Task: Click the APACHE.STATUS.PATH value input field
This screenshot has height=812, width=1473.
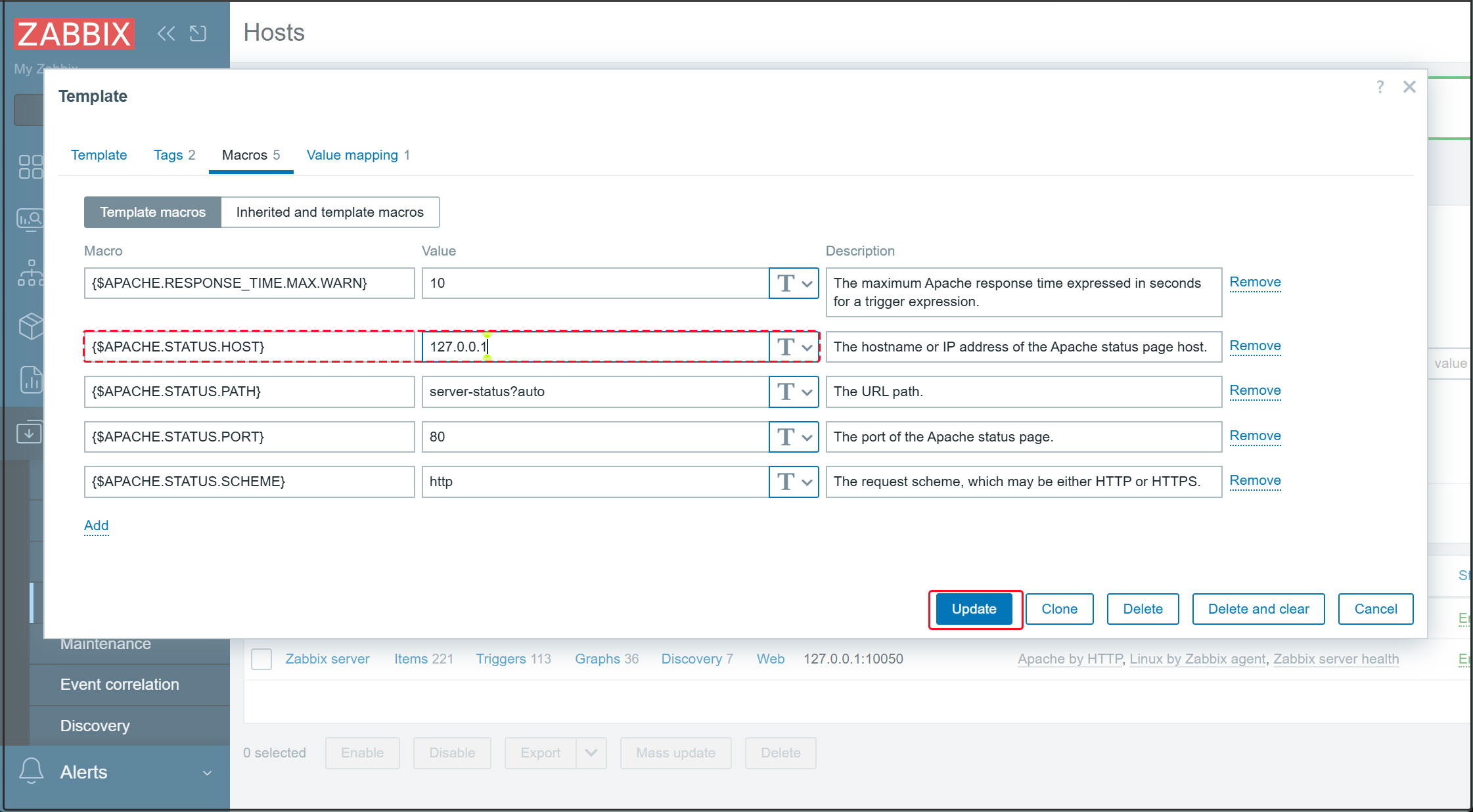Action: pos(595,392)
